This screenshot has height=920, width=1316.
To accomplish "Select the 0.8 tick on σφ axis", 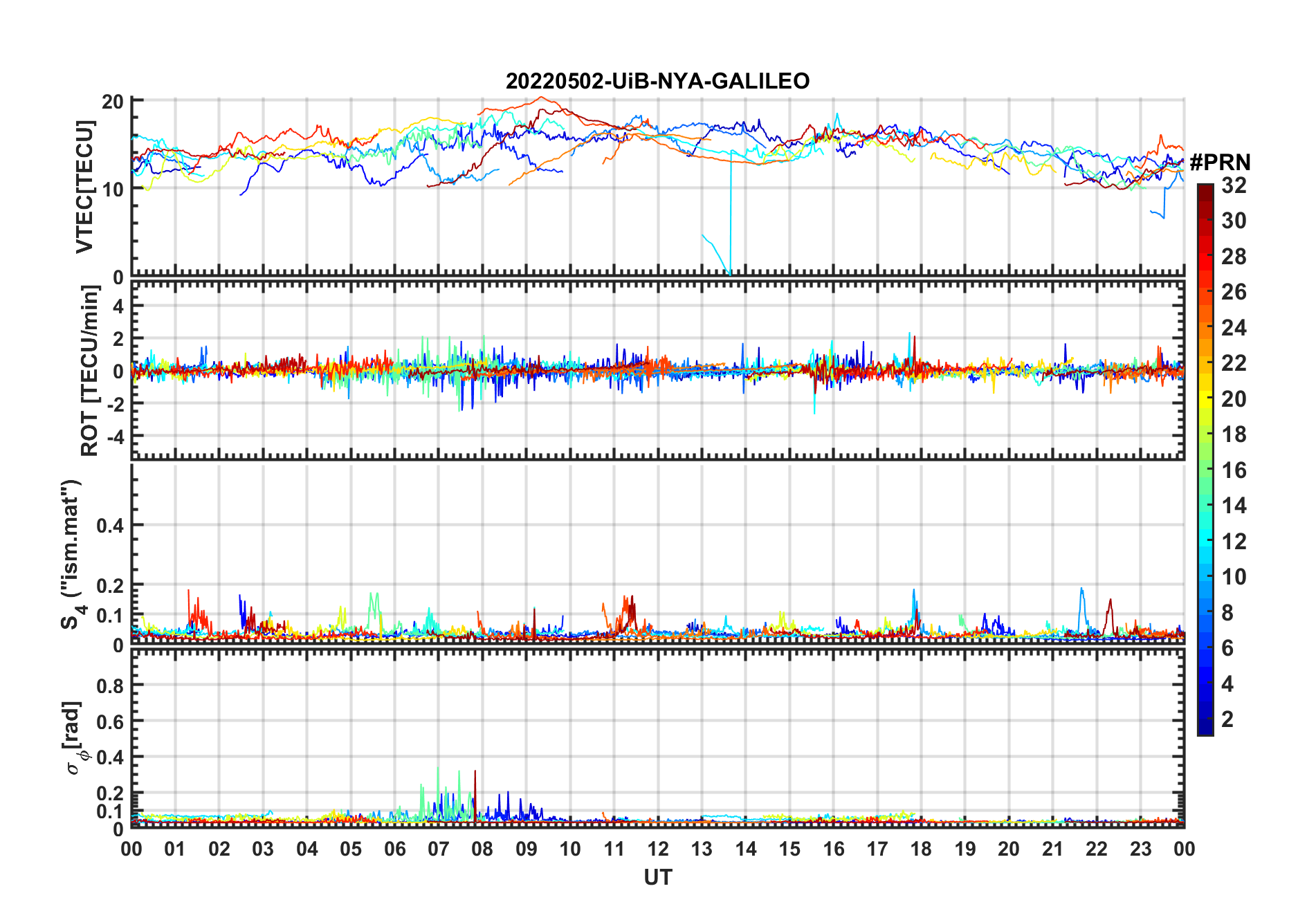I will (110, 686).
